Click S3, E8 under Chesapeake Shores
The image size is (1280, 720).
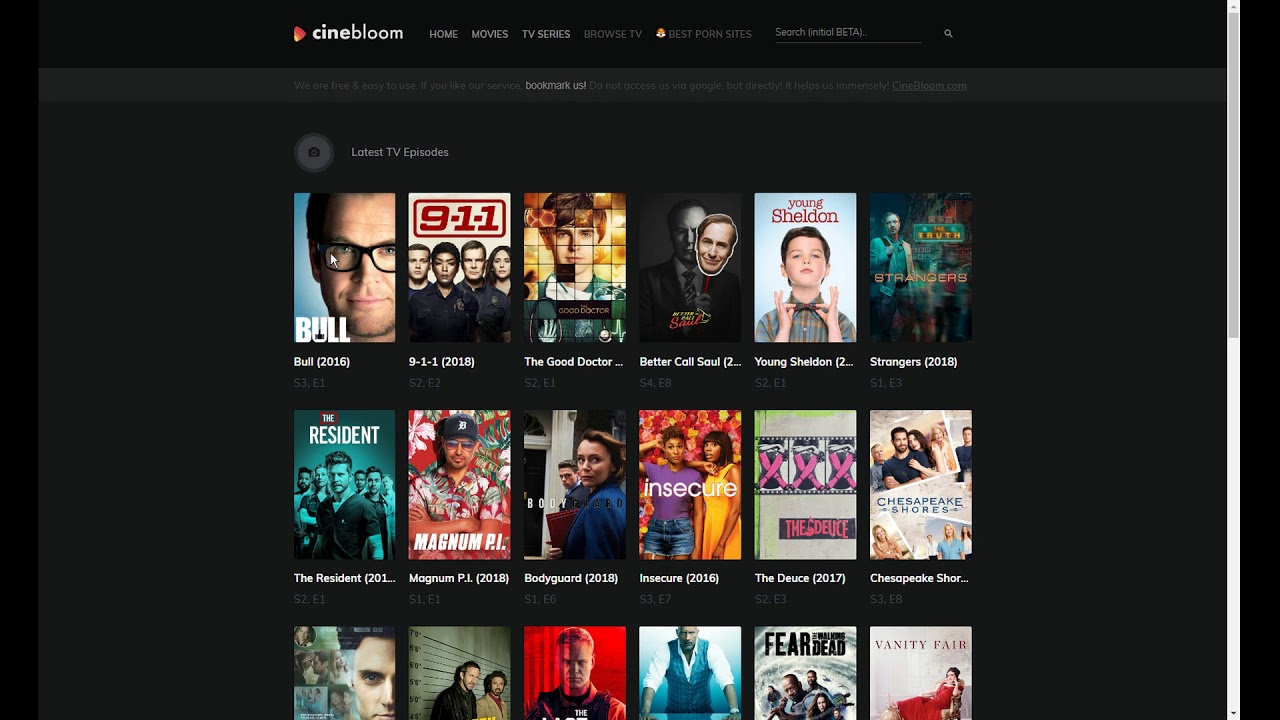coord(886,600)
